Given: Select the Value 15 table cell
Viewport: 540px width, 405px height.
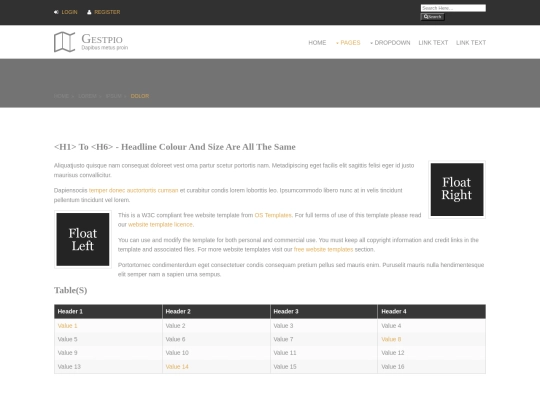Looking at the screenshot, I should pos(324,367).
